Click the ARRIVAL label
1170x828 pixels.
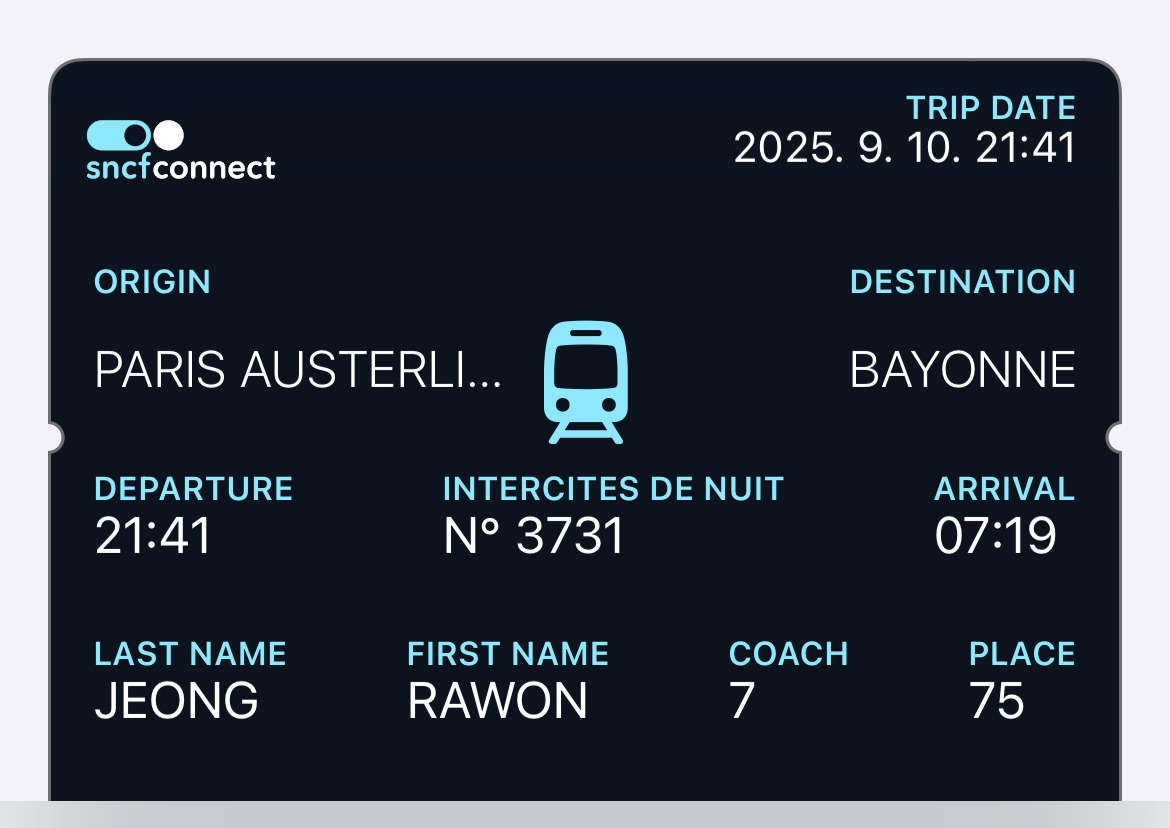click(1004, 489)
